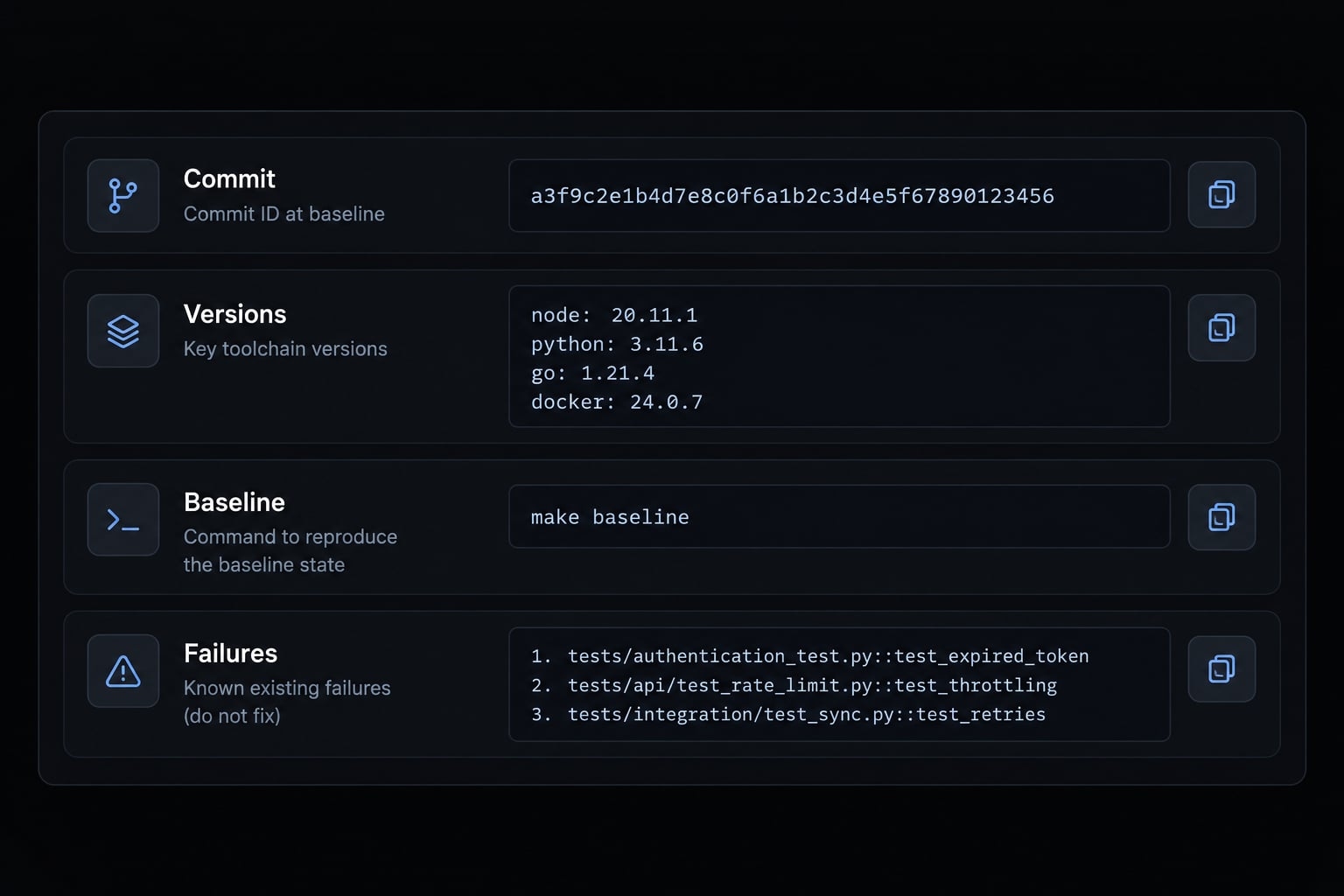Click the 'Baseline' heading
The image size is (1344, 896).
pos(234,502)
